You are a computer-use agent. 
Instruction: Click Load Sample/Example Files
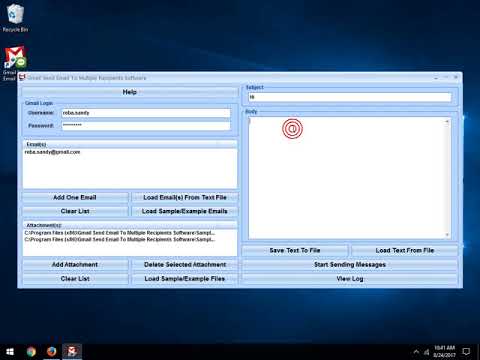(x=185, y=279)
